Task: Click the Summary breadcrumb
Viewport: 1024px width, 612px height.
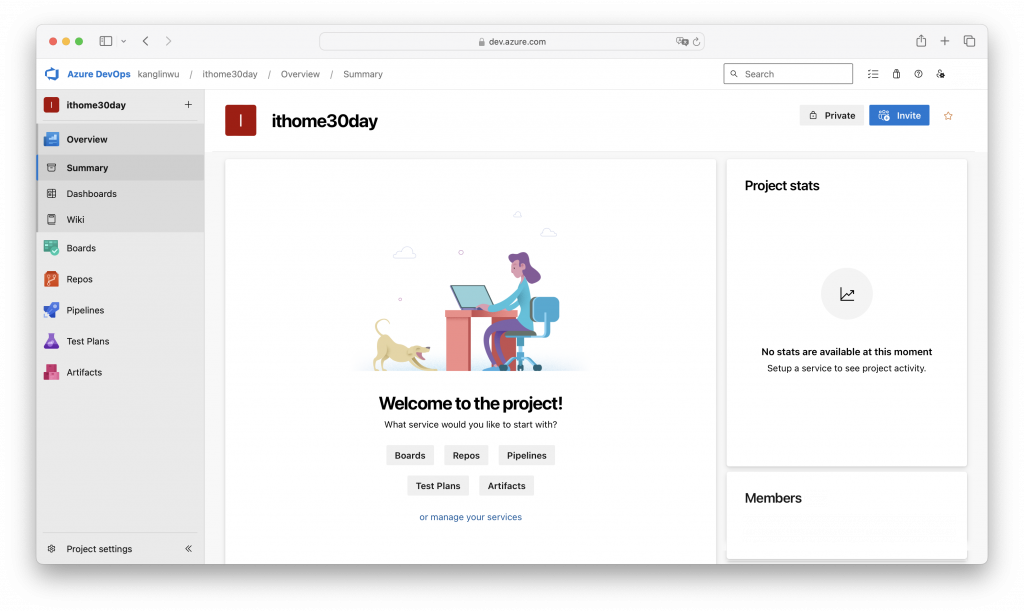Action: coord(363,74)
